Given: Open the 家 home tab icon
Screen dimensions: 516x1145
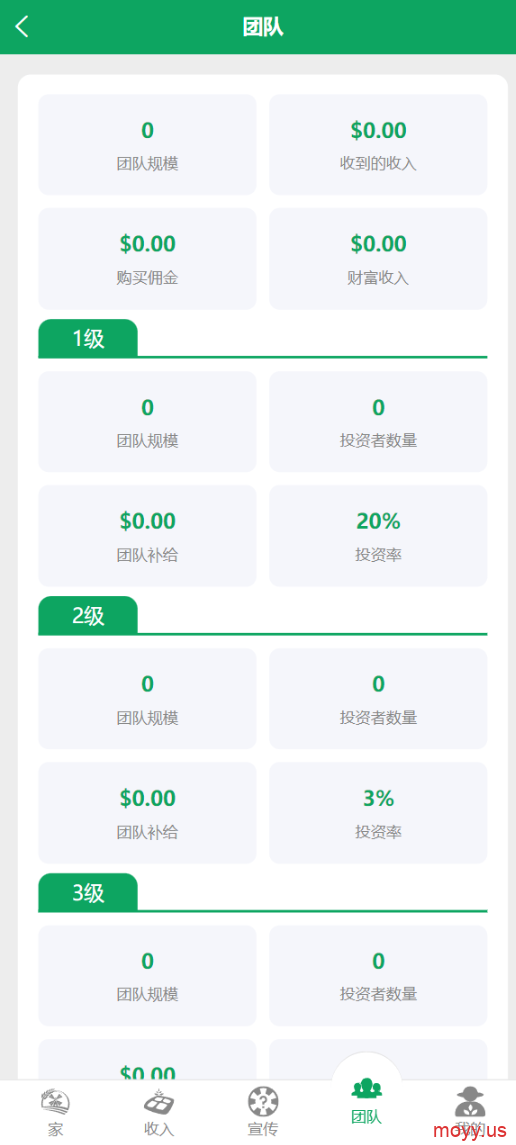Looking at the screenshot, I should [55, 1100].
